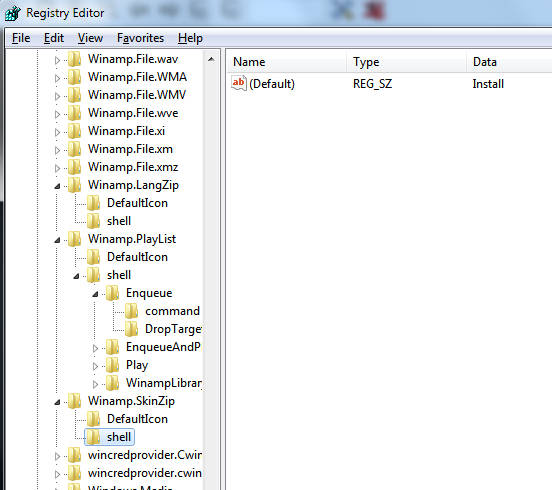Open the File menu
The height and width of the screenshot is (490, 552).
click(21, 38)
